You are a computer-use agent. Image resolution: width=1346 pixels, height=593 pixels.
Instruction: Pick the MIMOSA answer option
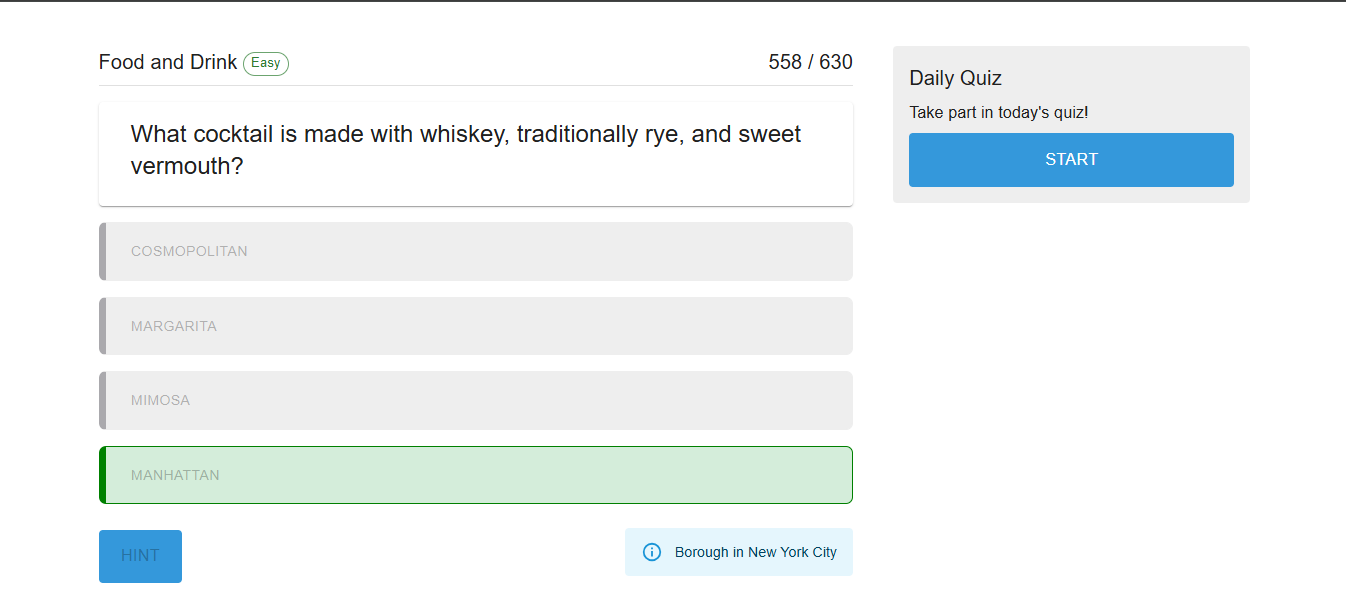(476, 400)
